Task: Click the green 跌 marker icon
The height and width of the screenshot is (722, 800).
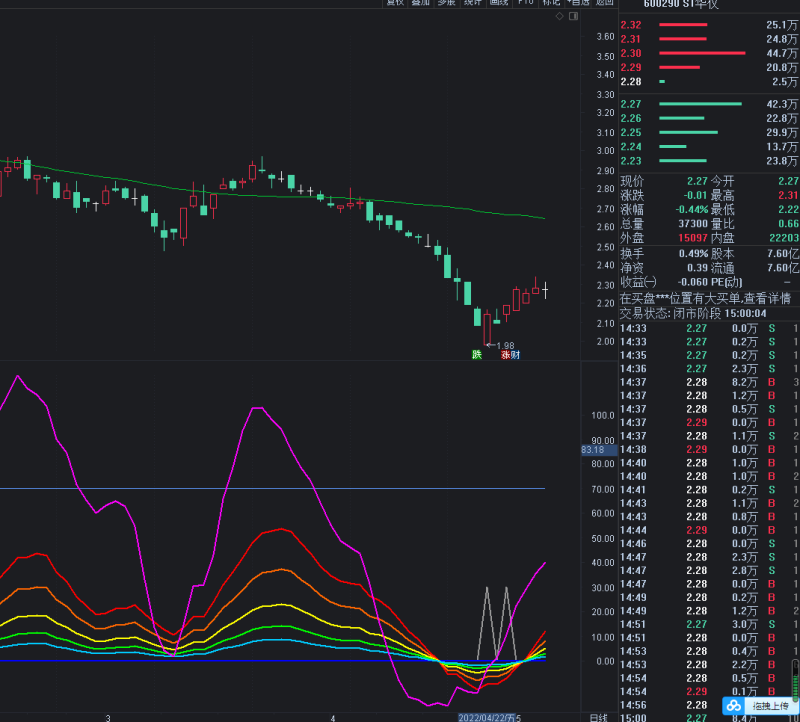Action: (477, 354)
